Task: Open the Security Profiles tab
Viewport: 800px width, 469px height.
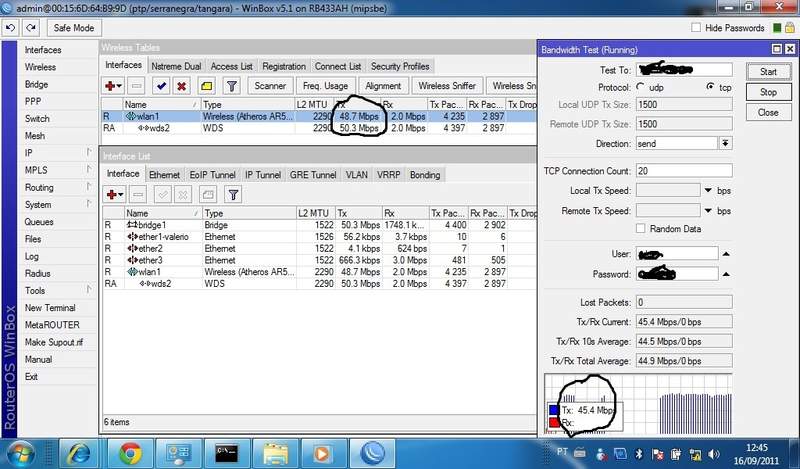Action: click(x=400, y=66)
